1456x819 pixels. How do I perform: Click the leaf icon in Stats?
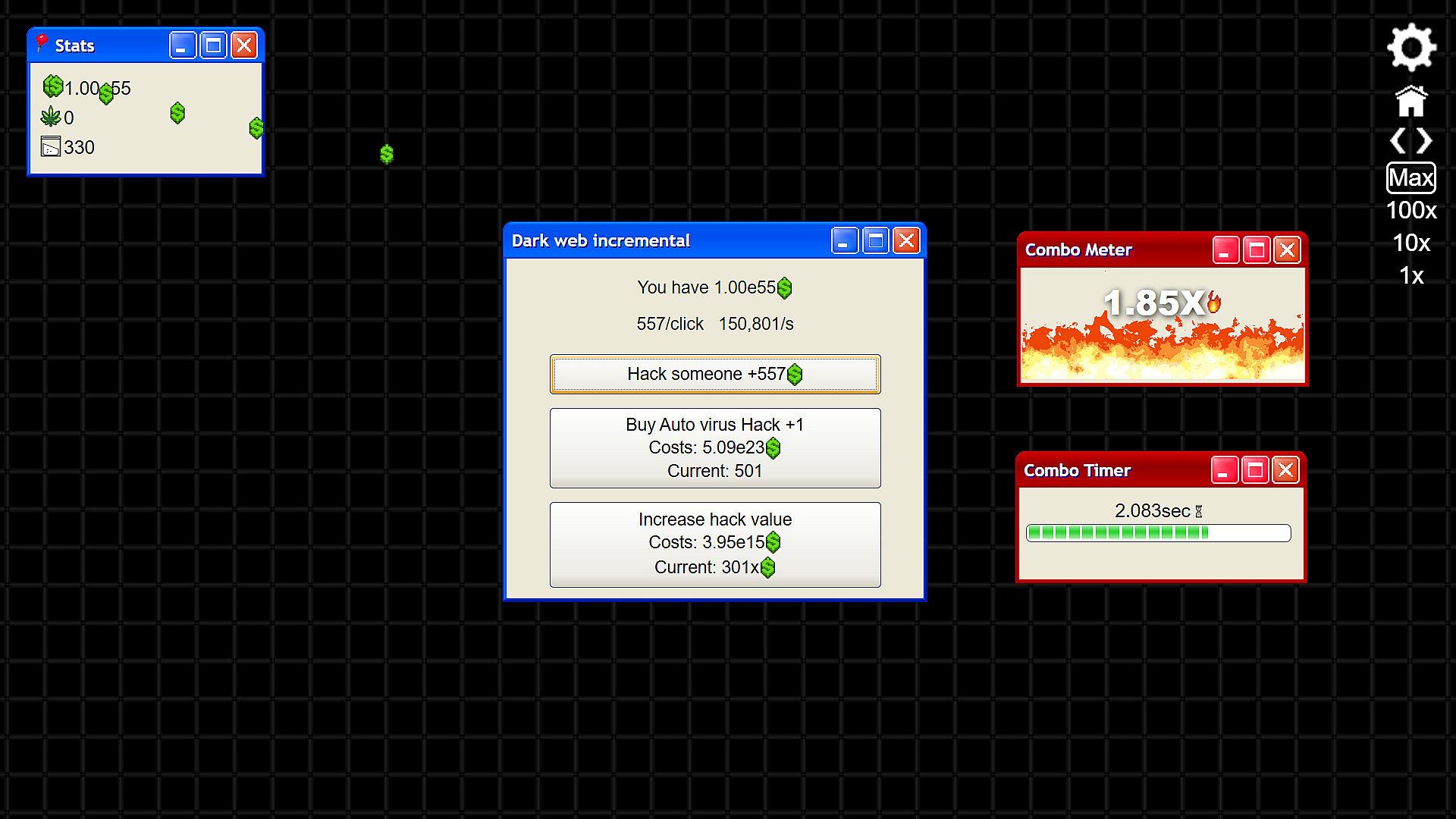click(51, 117)
